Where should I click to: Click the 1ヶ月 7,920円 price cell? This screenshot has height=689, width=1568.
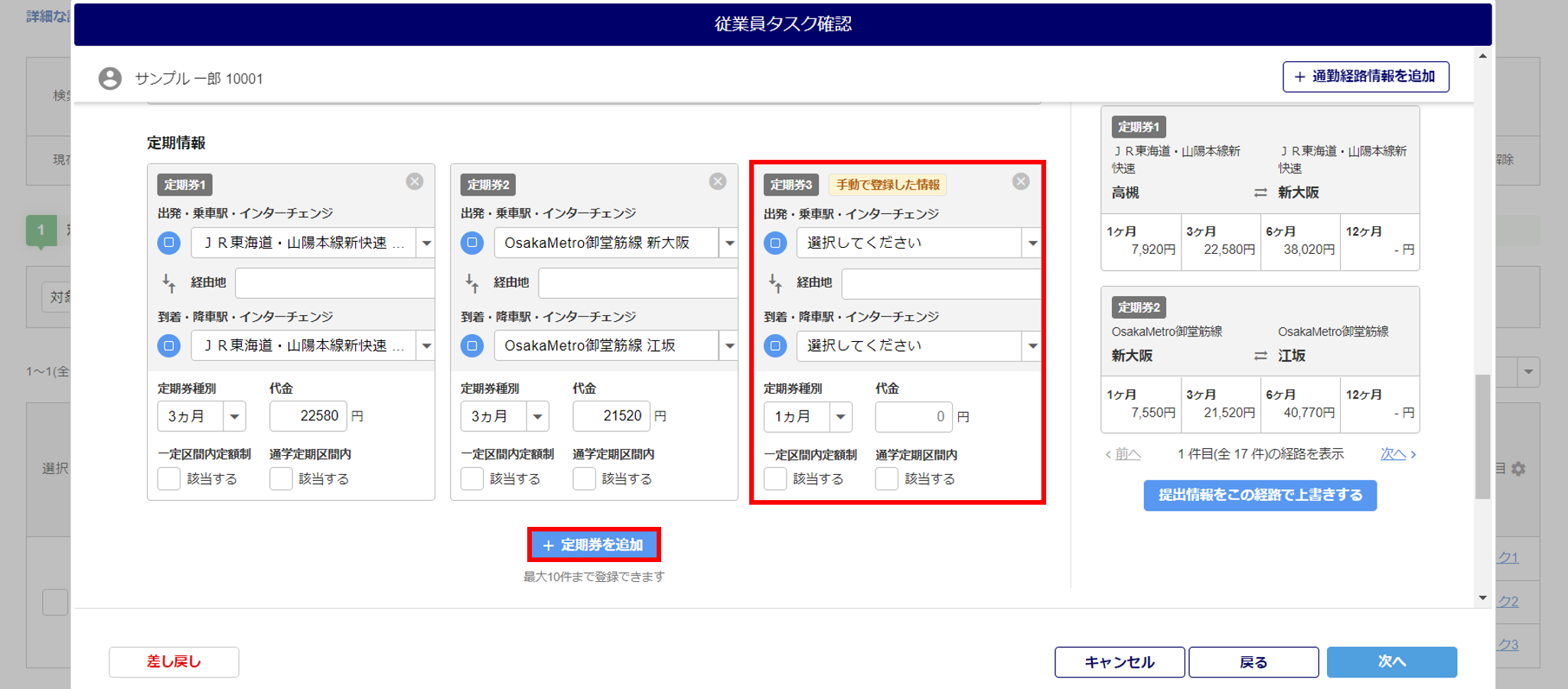(x=1141, y=241)
